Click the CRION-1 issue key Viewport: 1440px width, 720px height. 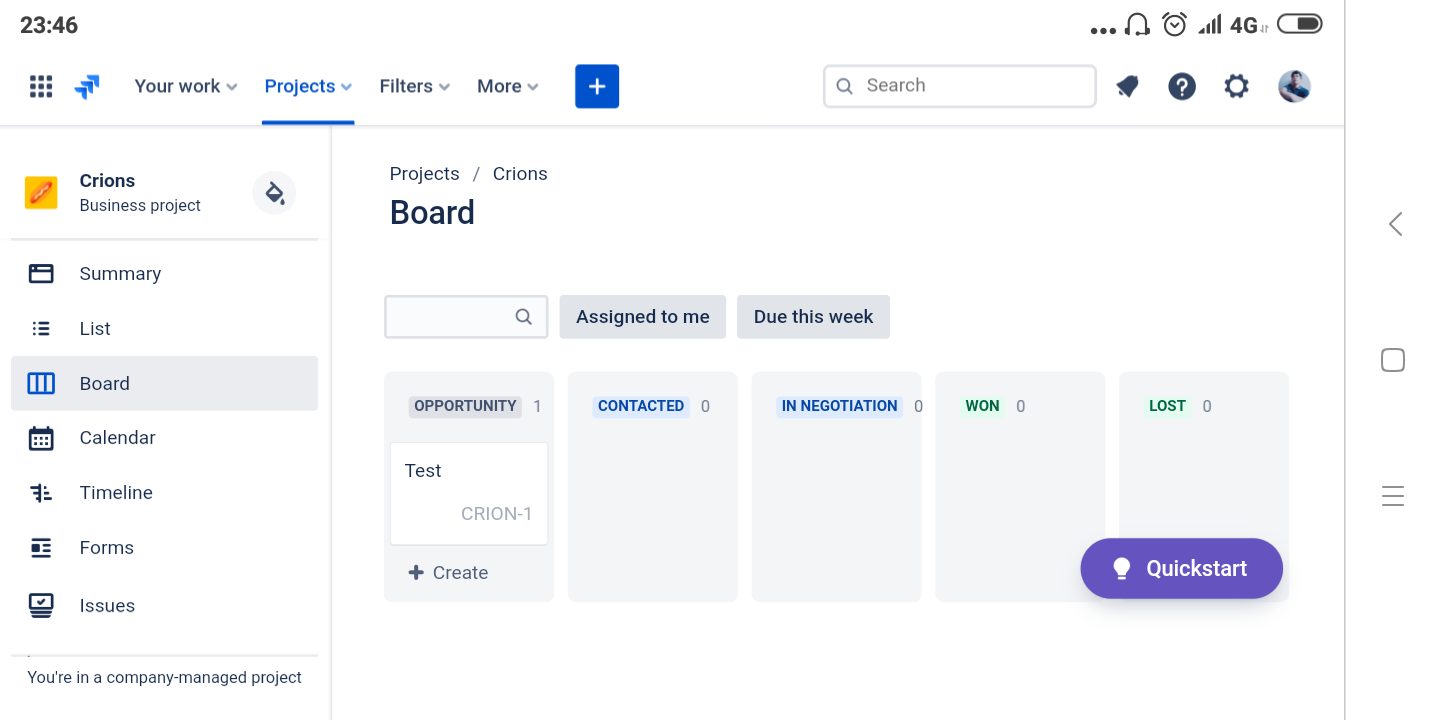tap(496, 514)
